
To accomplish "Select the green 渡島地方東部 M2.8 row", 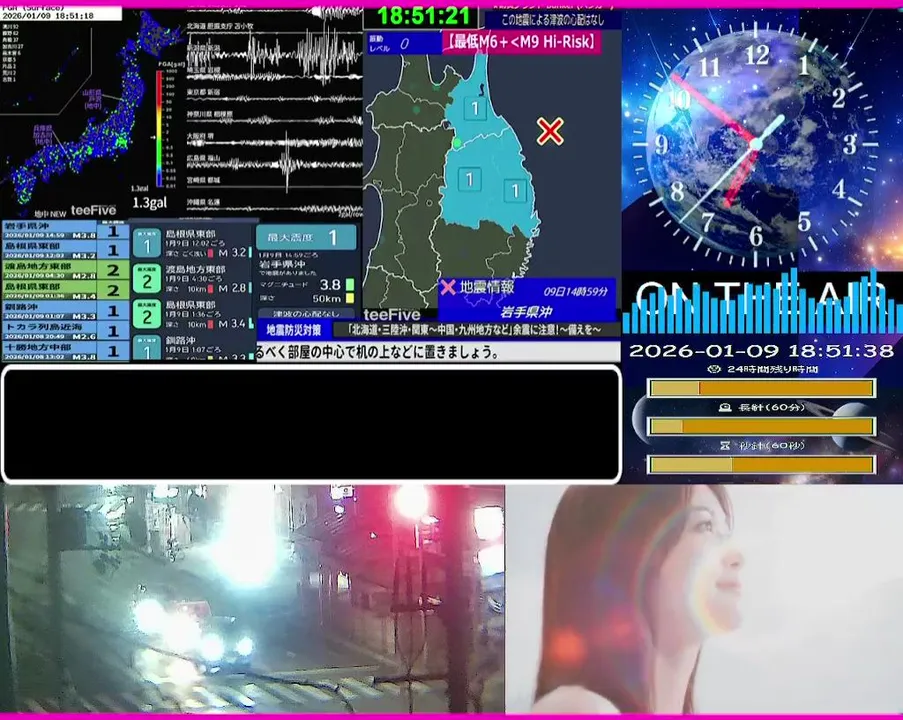I will pyautogui.click(x=65, y=270).
